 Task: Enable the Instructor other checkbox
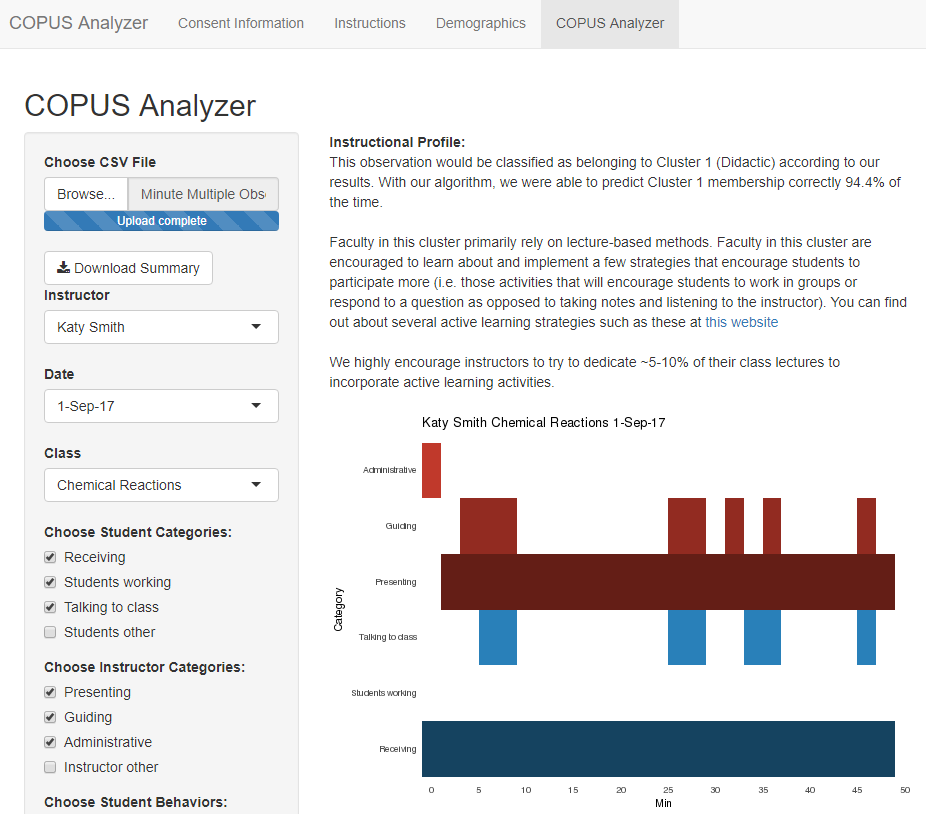coord(51,767)
